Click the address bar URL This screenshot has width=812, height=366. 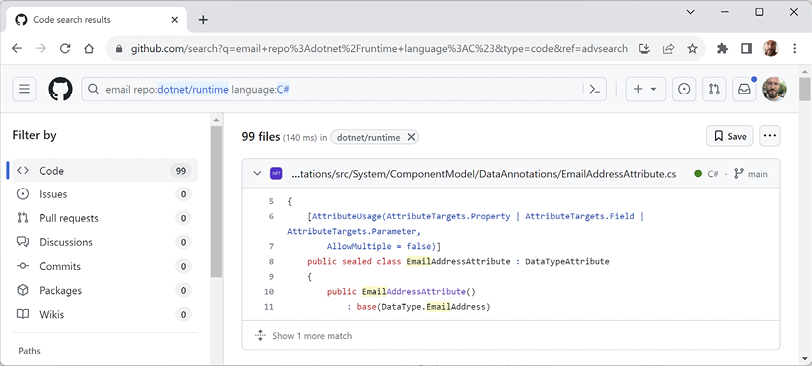[x=379, y=49]
